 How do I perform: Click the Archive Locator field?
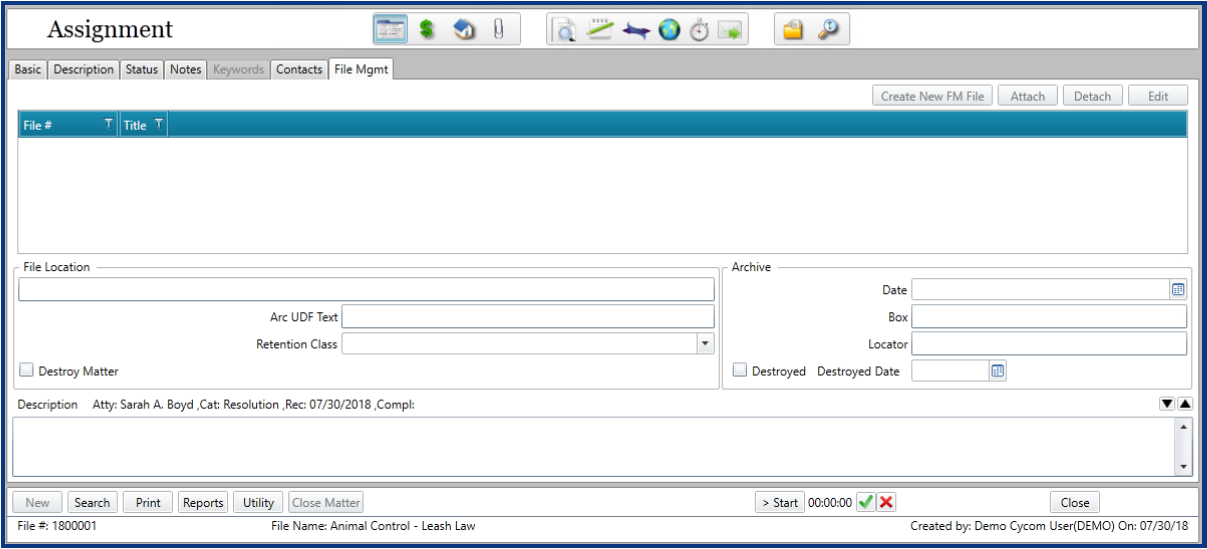point(1049,344)
